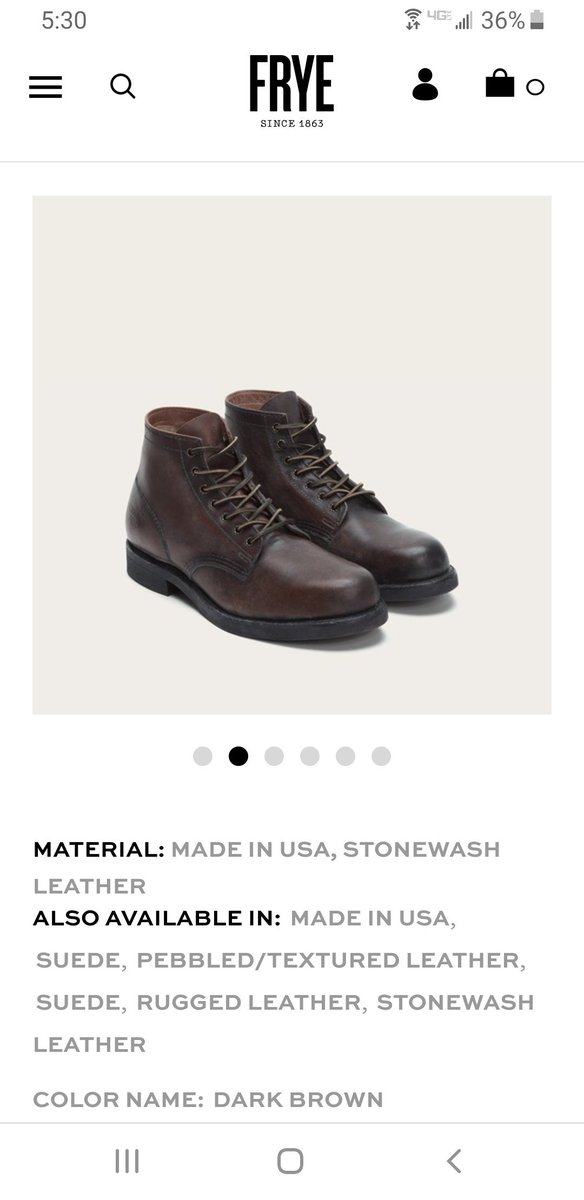Select the third image carousel dot
The width and height of the screenshot is (584, 1200).
click(x=274, y=756)
